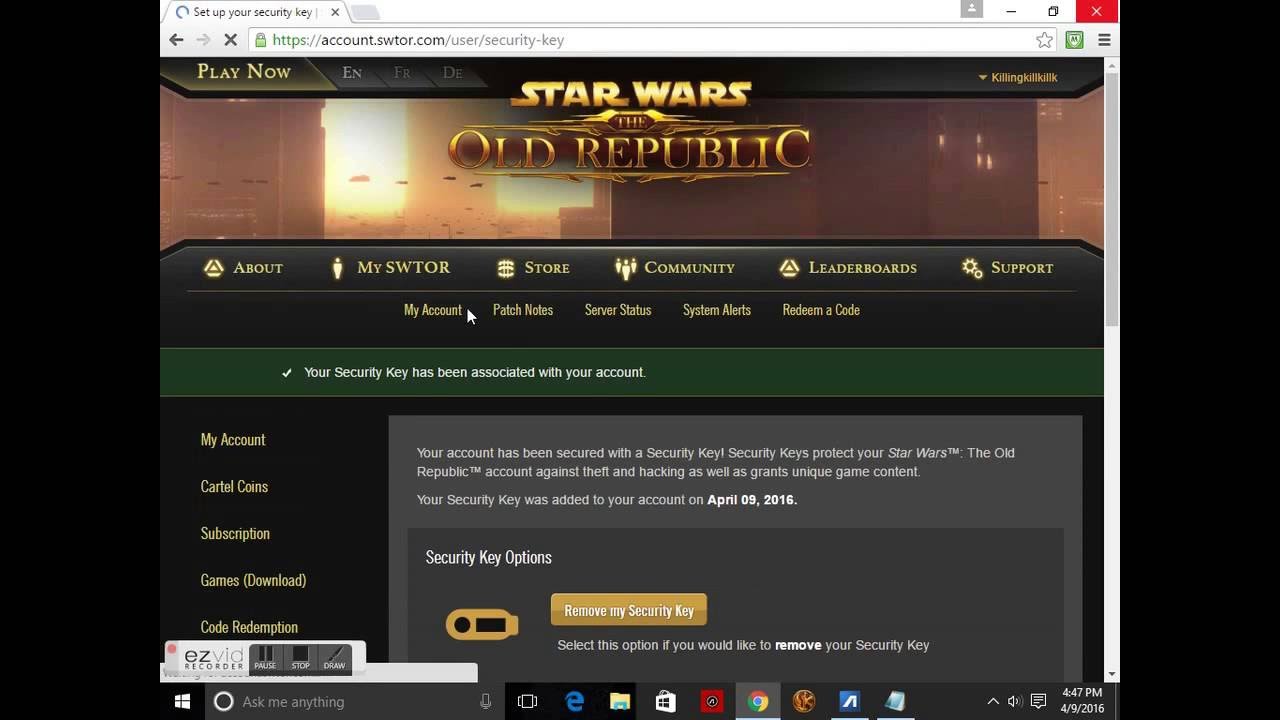Click Cortana microphone icon
The image size is (1280, 720).
pos(485,702)
